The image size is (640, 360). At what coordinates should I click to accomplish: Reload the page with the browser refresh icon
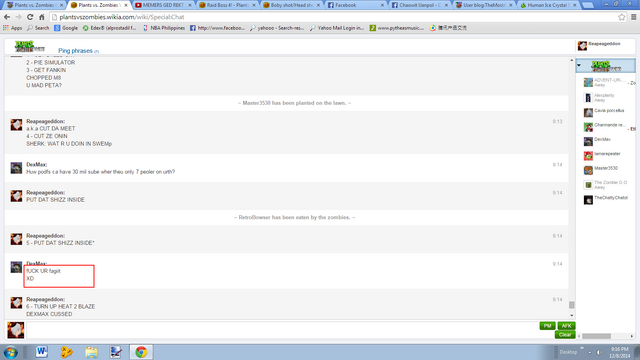30,17
